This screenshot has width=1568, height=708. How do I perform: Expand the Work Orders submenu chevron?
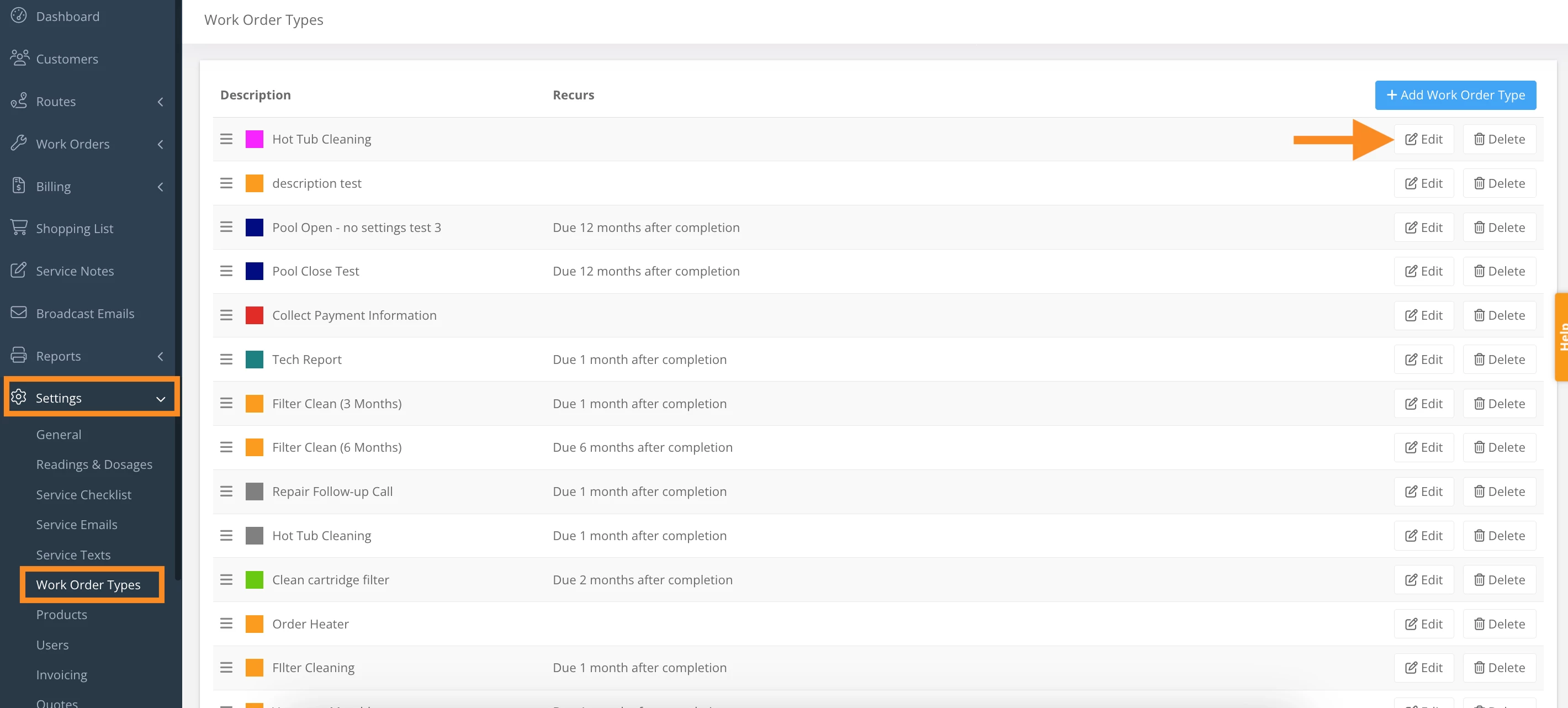[x=160, y=144]
